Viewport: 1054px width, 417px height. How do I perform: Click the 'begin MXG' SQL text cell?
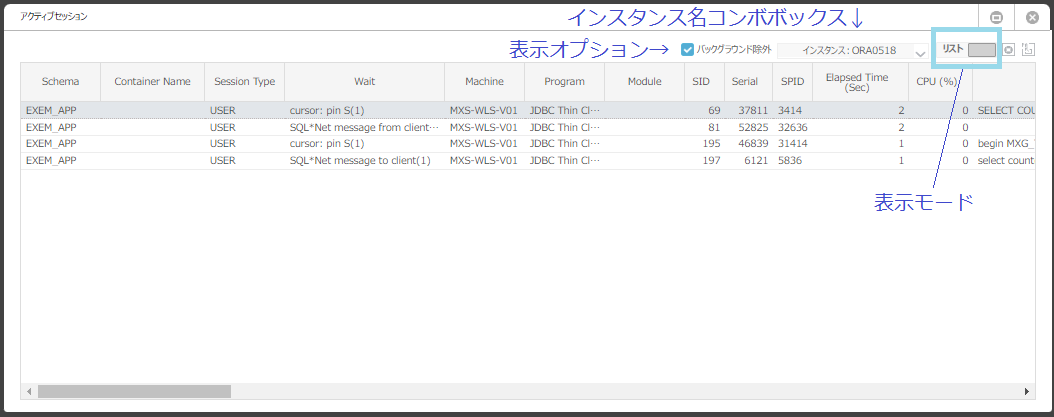[x=1004, y=144]
